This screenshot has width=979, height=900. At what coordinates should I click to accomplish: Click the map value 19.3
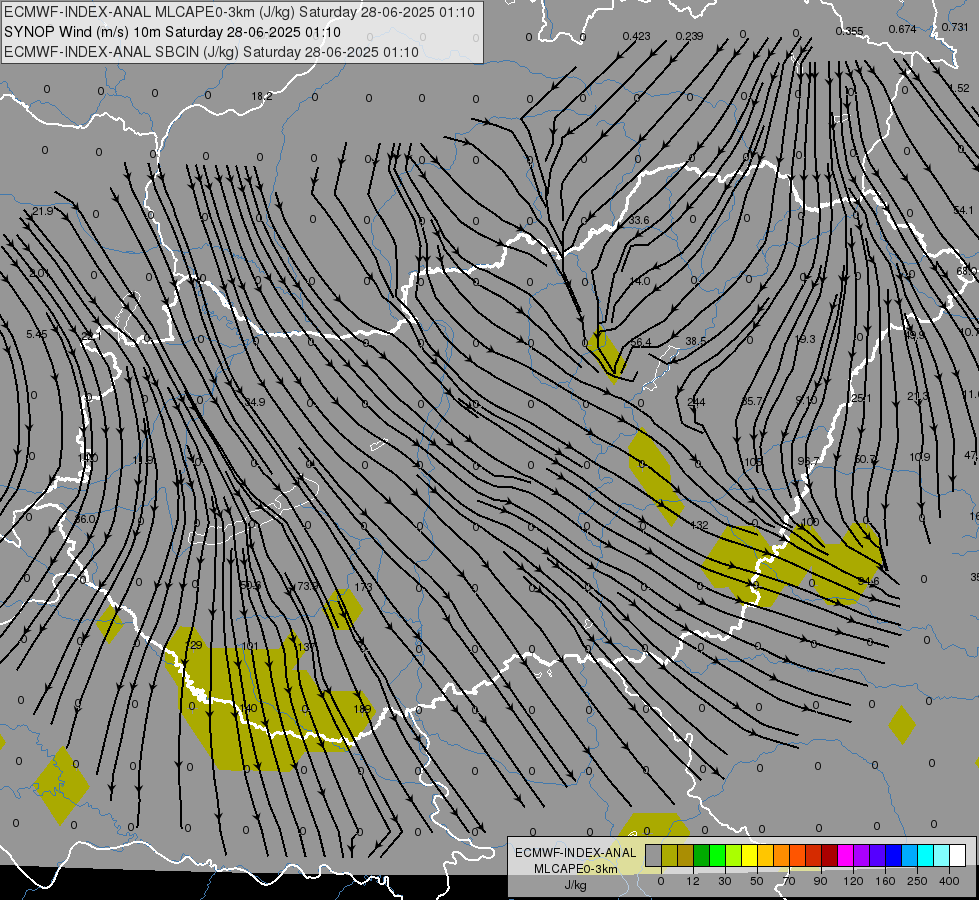(x=805, y=339)
